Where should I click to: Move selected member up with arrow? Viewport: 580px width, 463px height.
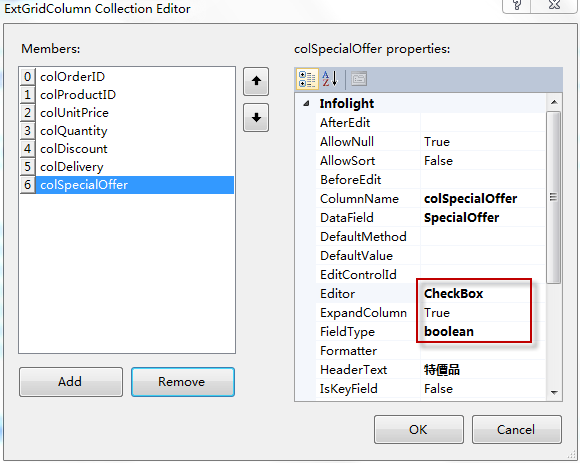(256, 81)
